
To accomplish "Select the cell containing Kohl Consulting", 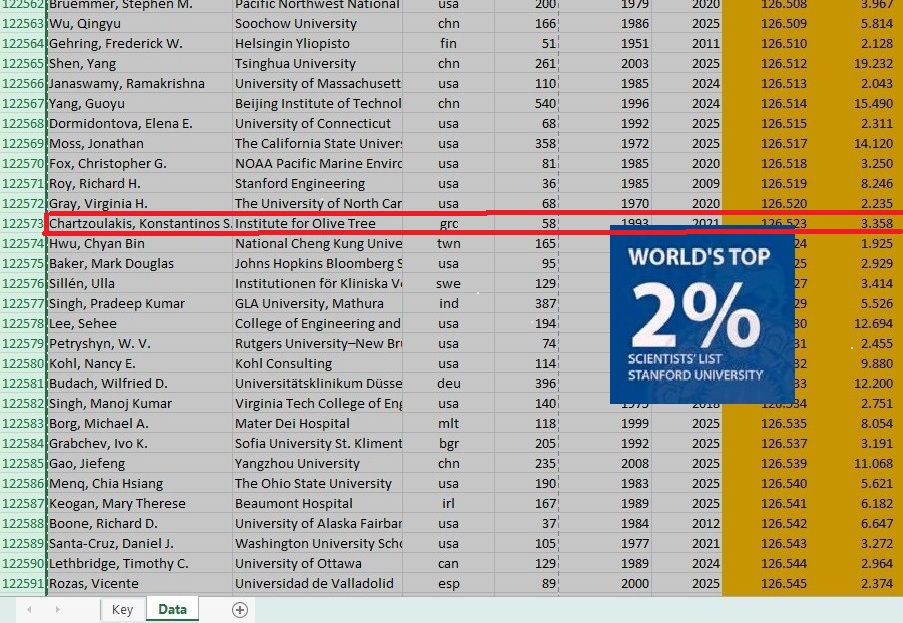I will (317, 363).
